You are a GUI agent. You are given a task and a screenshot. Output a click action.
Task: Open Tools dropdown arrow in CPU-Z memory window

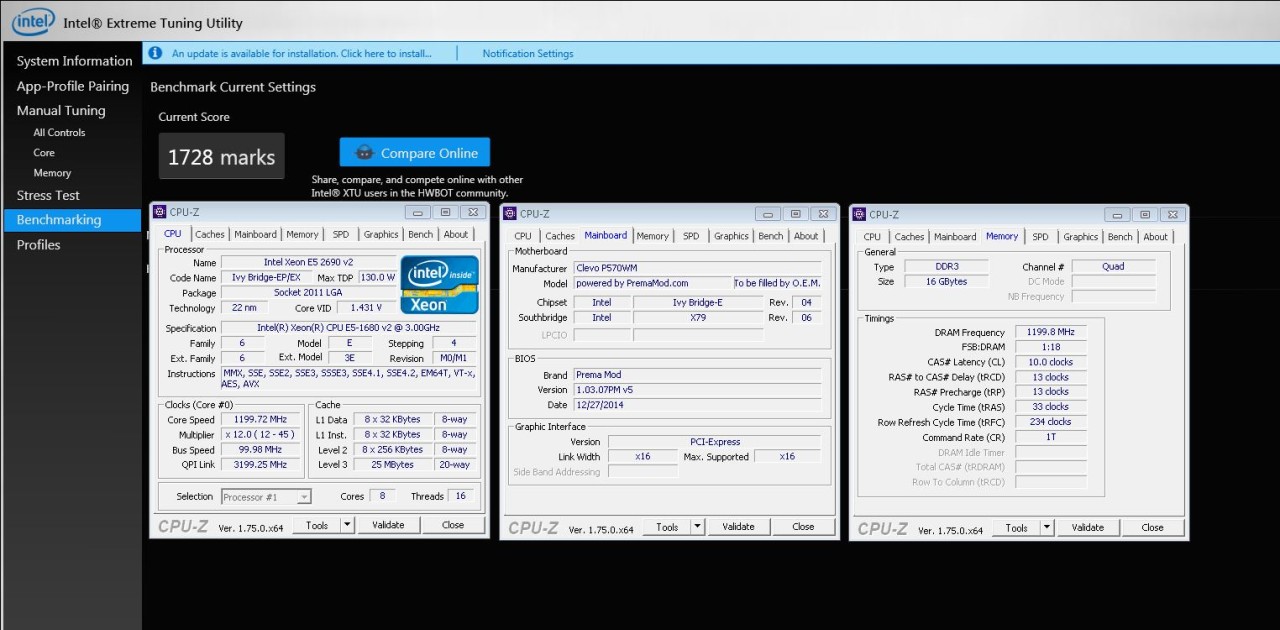(1047, 527)
